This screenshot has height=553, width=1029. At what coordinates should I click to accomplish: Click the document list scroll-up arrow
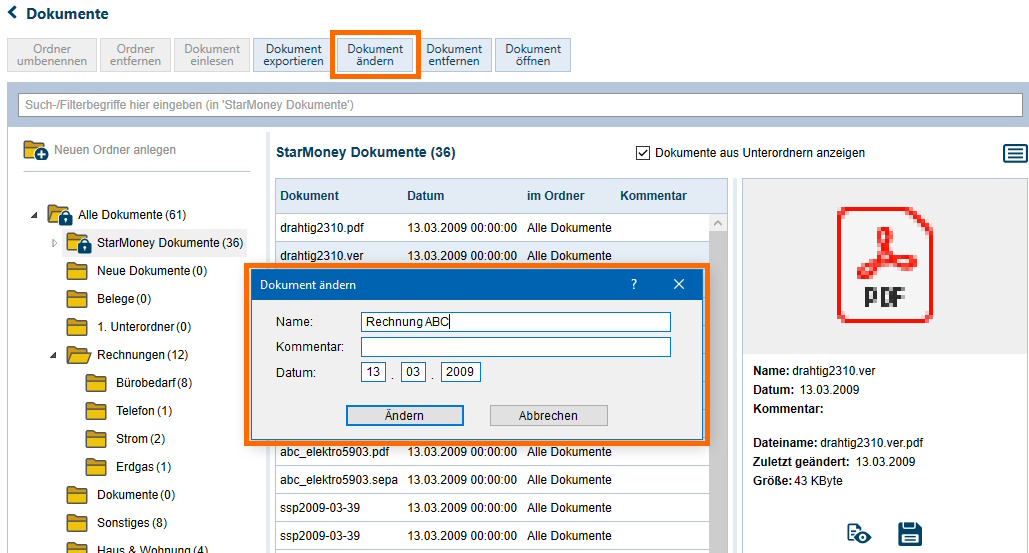[718, 224]
